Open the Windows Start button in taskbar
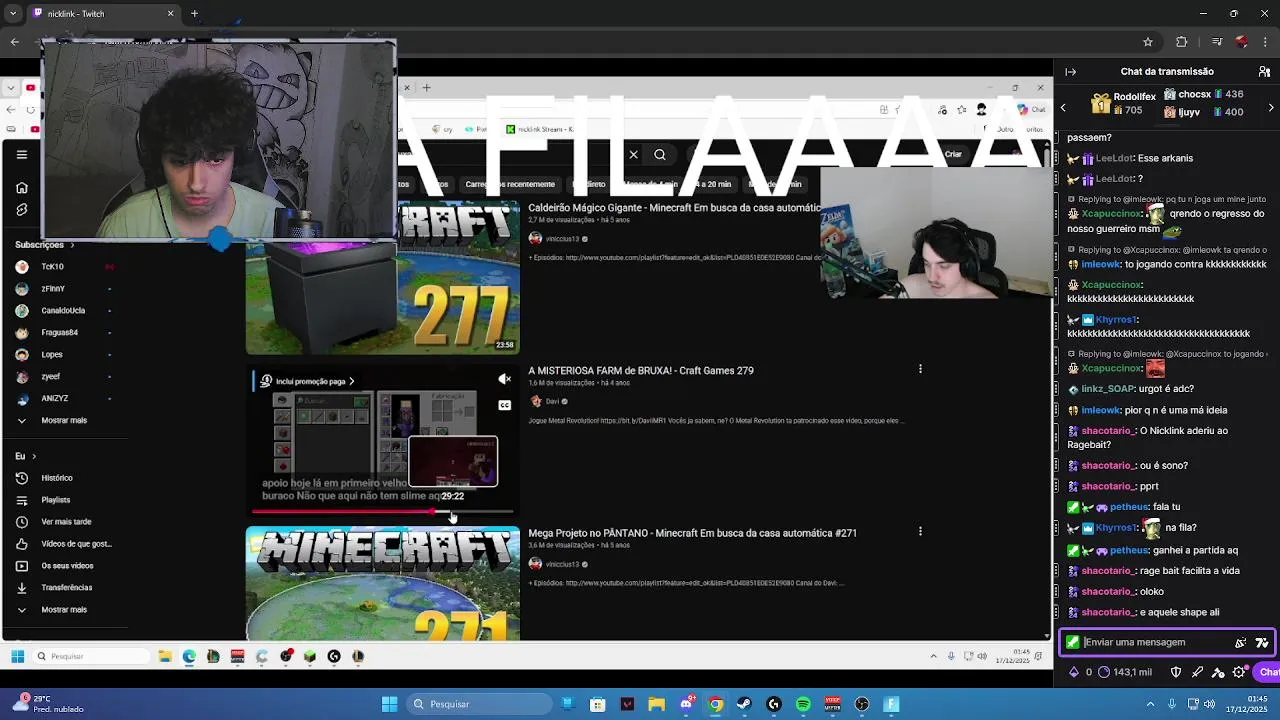Screen dimensions: 1280x720 point(389,704)
